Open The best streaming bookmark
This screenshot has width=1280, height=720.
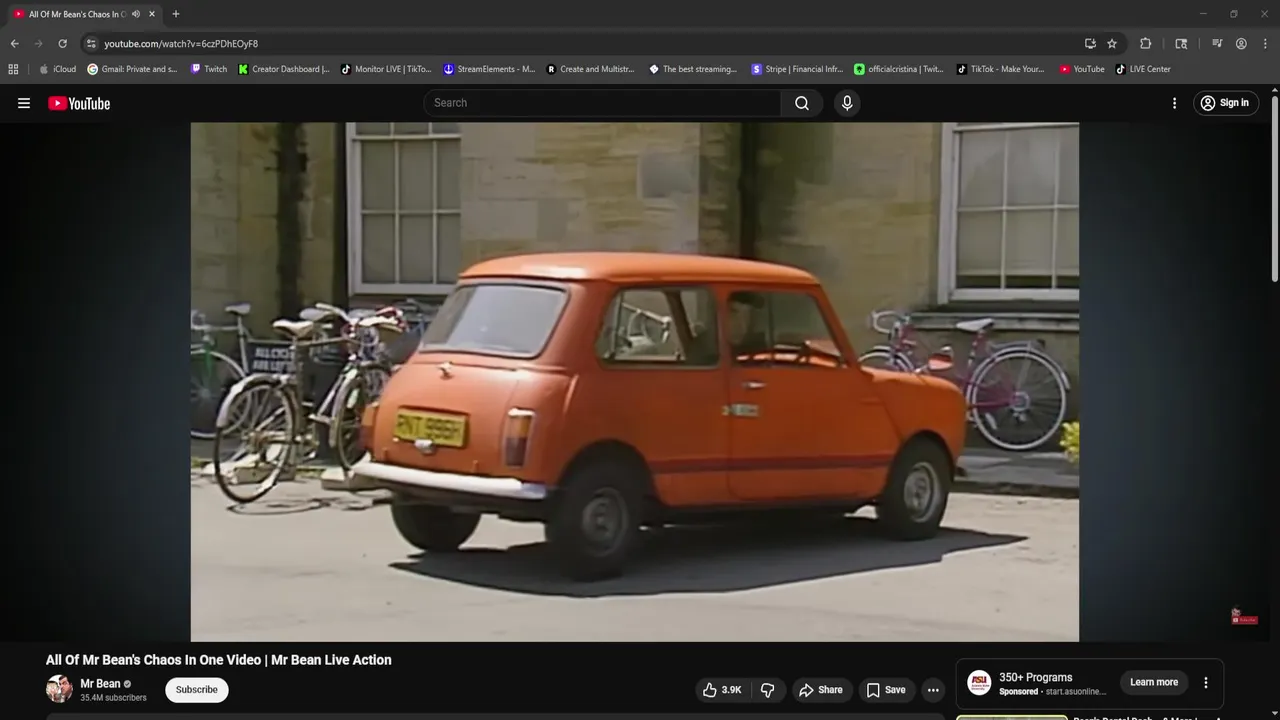point(693,69)
